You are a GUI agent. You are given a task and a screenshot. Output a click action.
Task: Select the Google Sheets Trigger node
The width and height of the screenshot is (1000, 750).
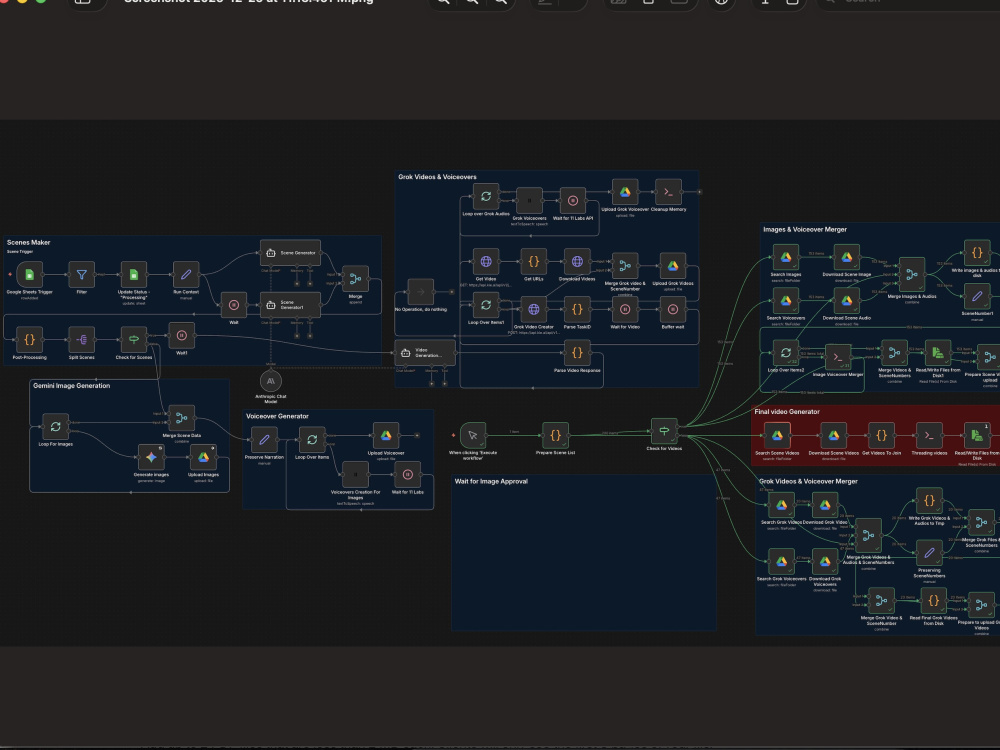click(x=29, y=274)
